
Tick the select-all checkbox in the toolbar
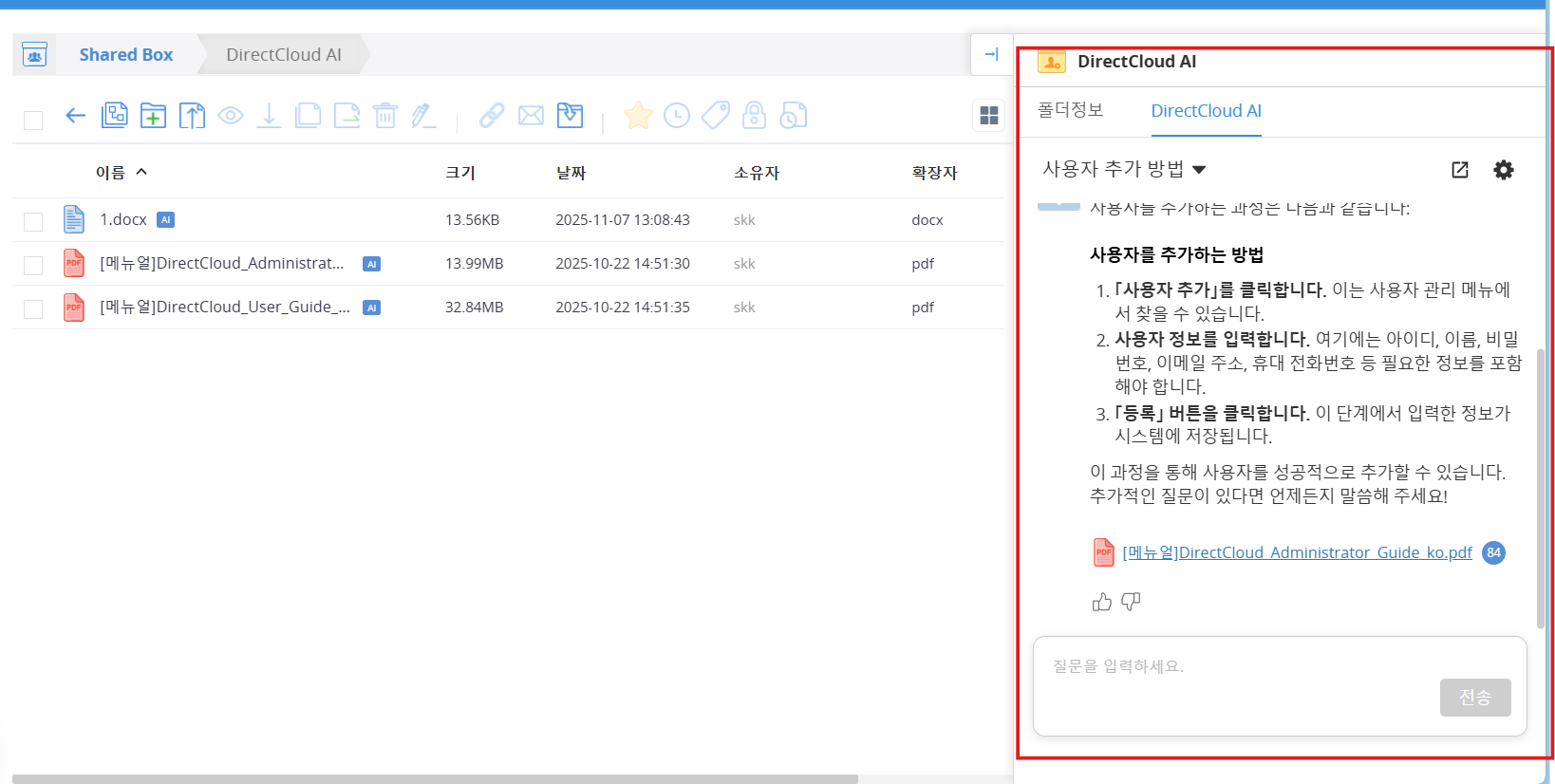pyautogui.click(x=33, y=120)
